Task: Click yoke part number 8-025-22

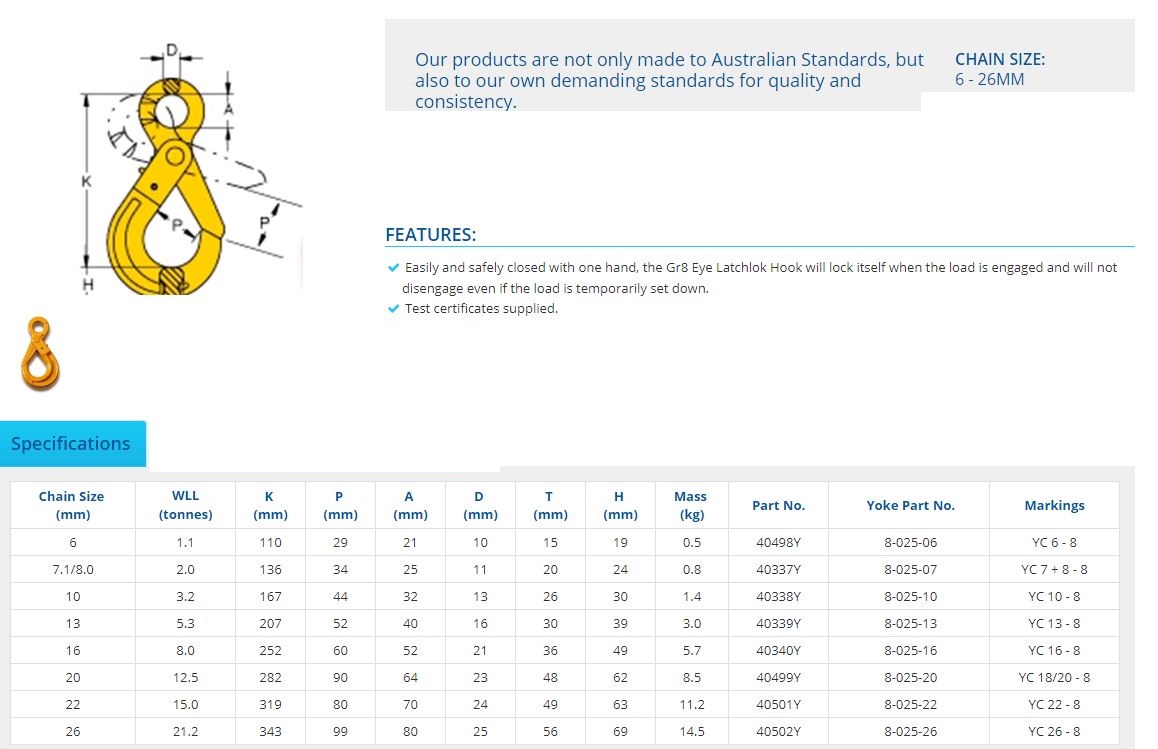Action: 910,705
